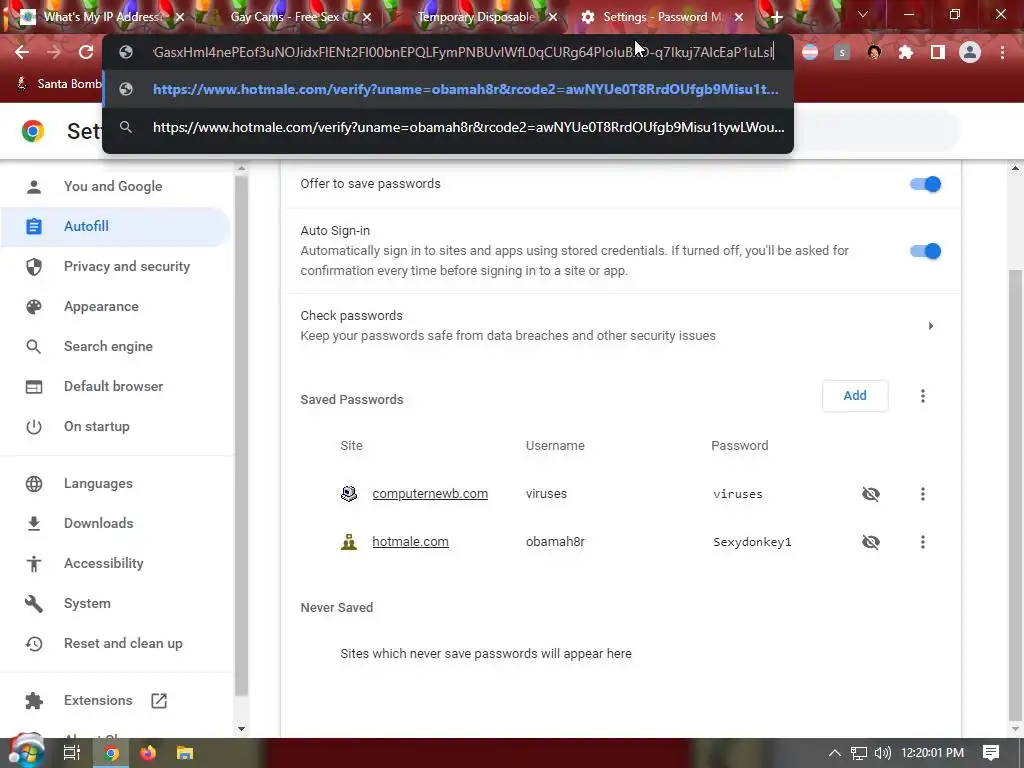Image resolution: width=1024 pixels, height=768 pixels.
Task: Open the profile avatar in toolbar
Action: click(970, 52)
